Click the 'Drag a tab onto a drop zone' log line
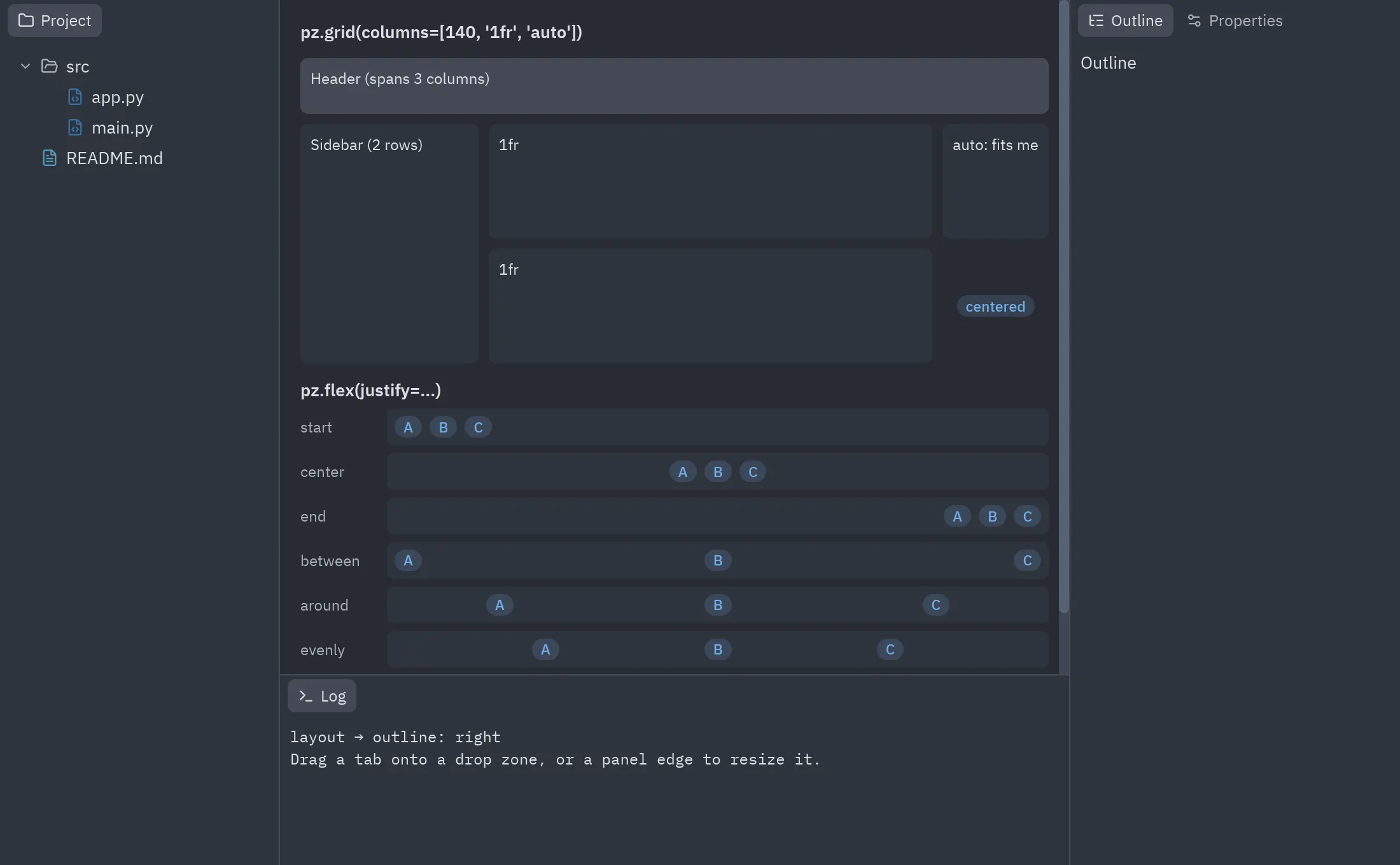1400x865 pixels. coord(556,759)
